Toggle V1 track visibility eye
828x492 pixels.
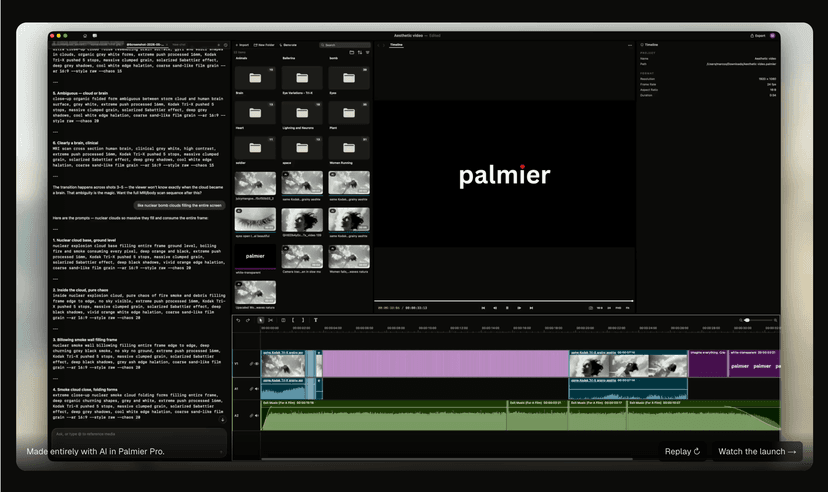point(257,364)
